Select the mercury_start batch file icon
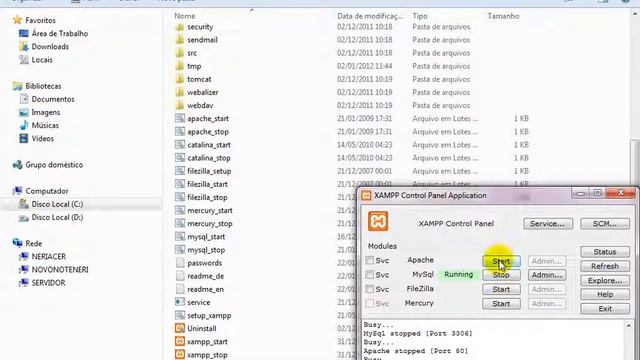 (x=180, y=210)
